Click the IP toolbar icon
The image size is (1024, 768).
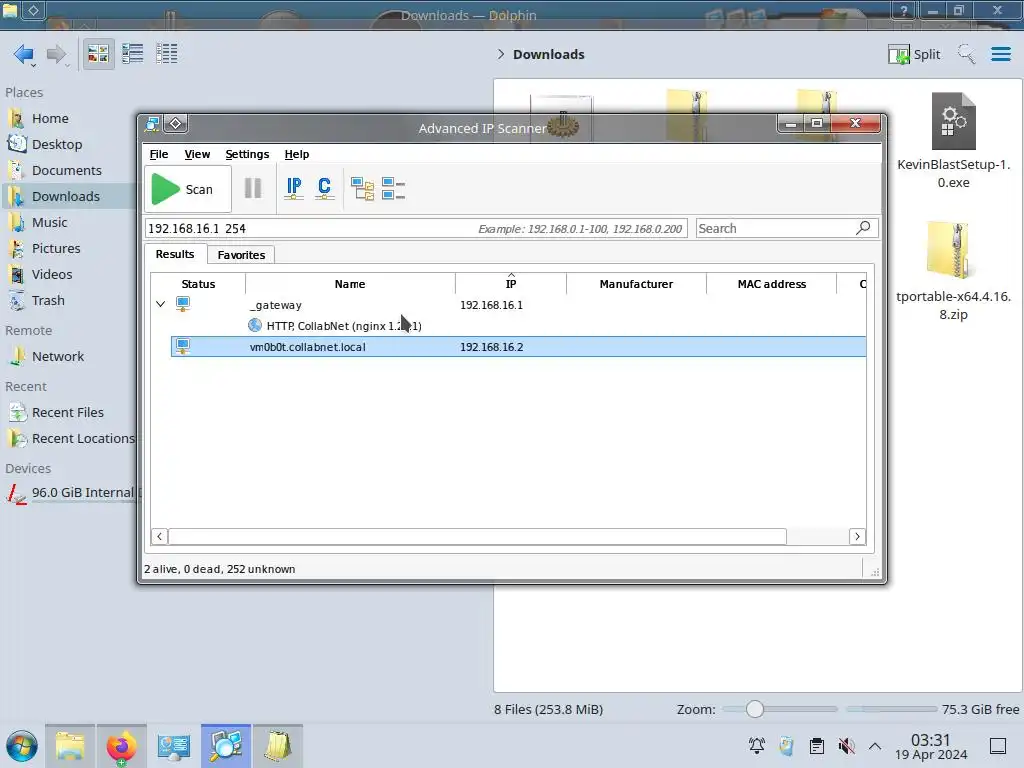294,189
